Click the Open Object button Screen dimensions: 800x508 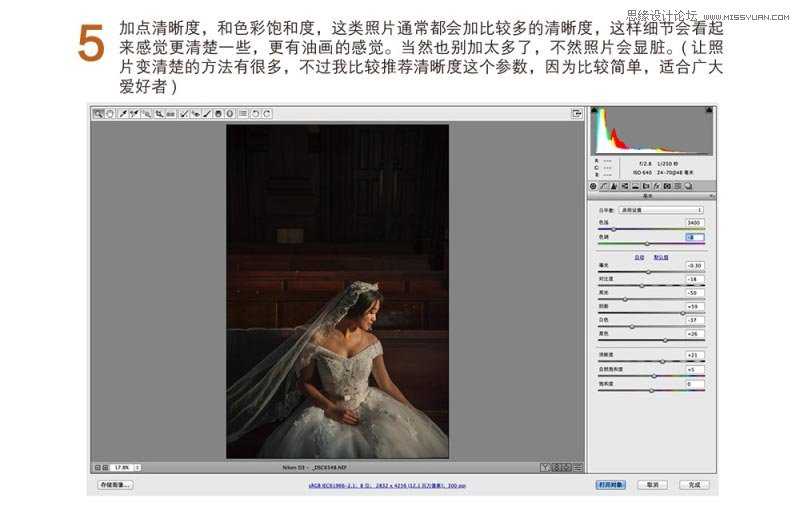point(611,485)
